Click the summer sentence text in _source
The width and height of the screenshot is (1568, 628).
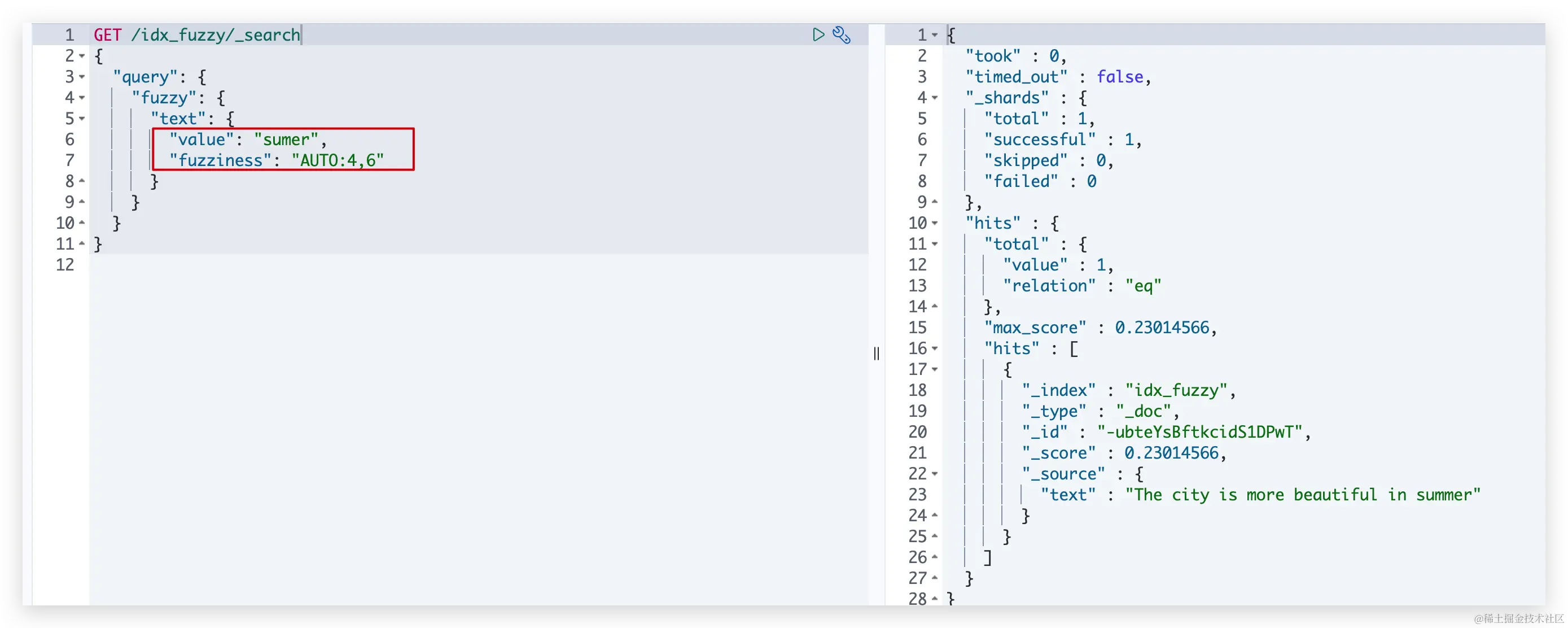tap(1303, 495)
